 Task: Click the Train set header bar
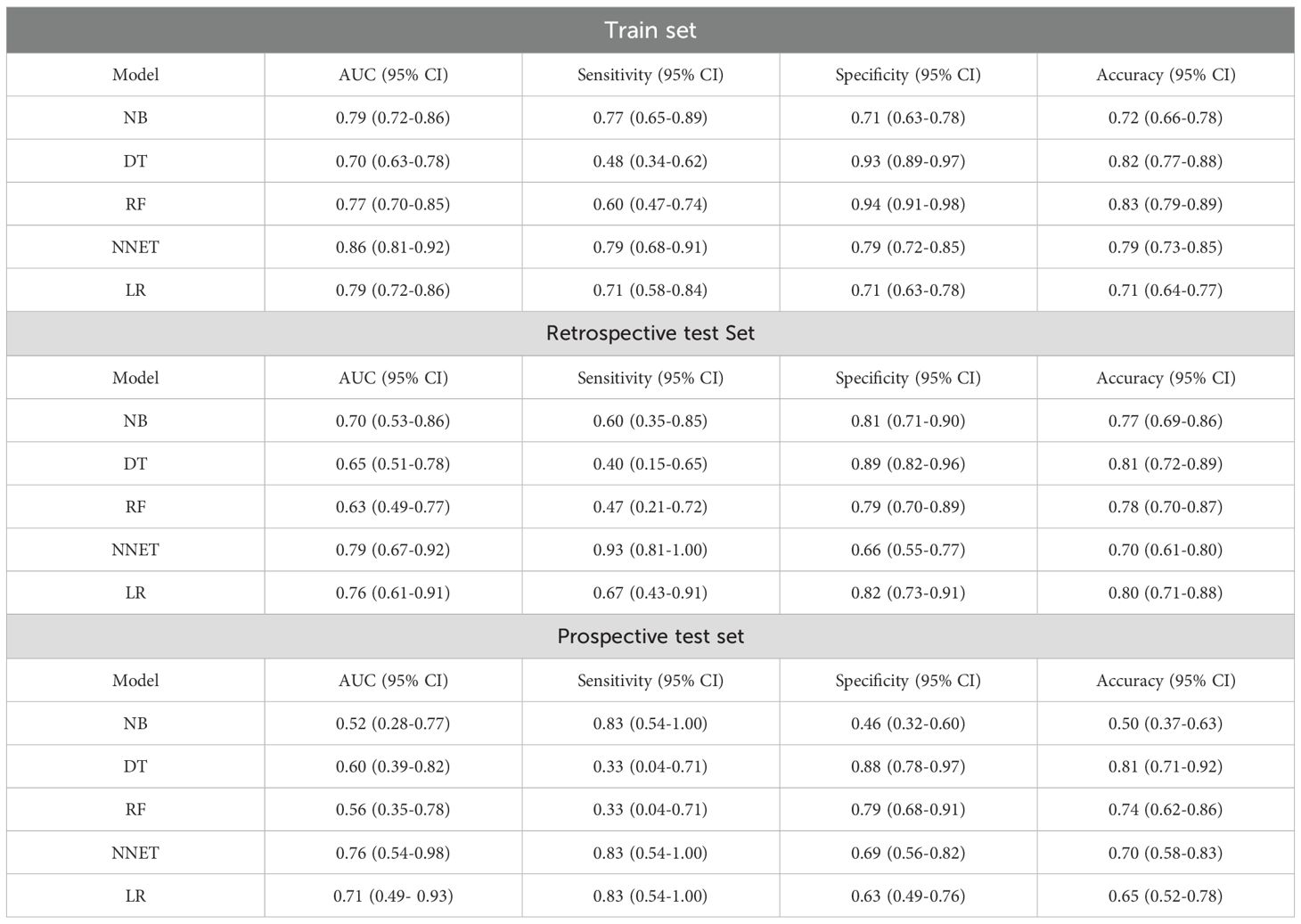pyautogui.click(x=650, y=30)
